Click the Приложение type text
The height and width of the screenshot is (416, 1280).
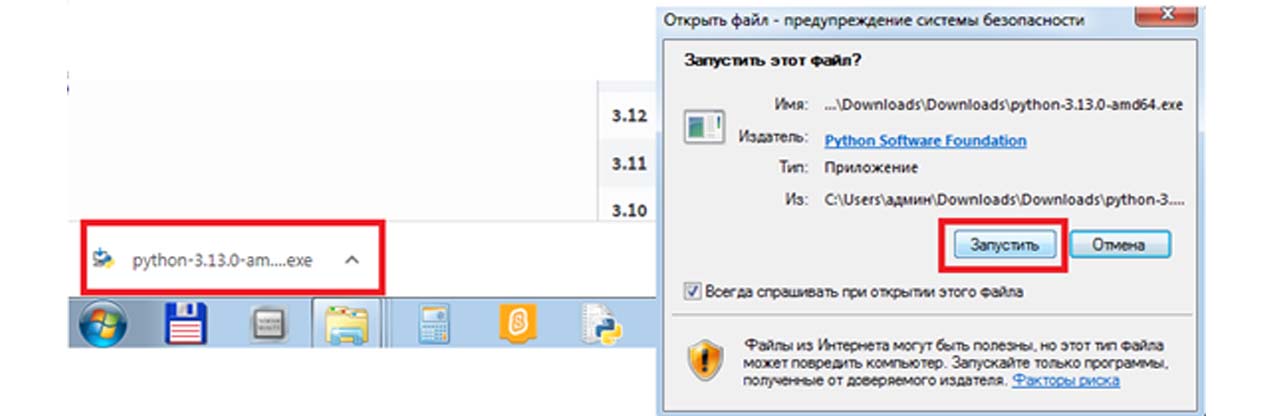tap(871, 168)
